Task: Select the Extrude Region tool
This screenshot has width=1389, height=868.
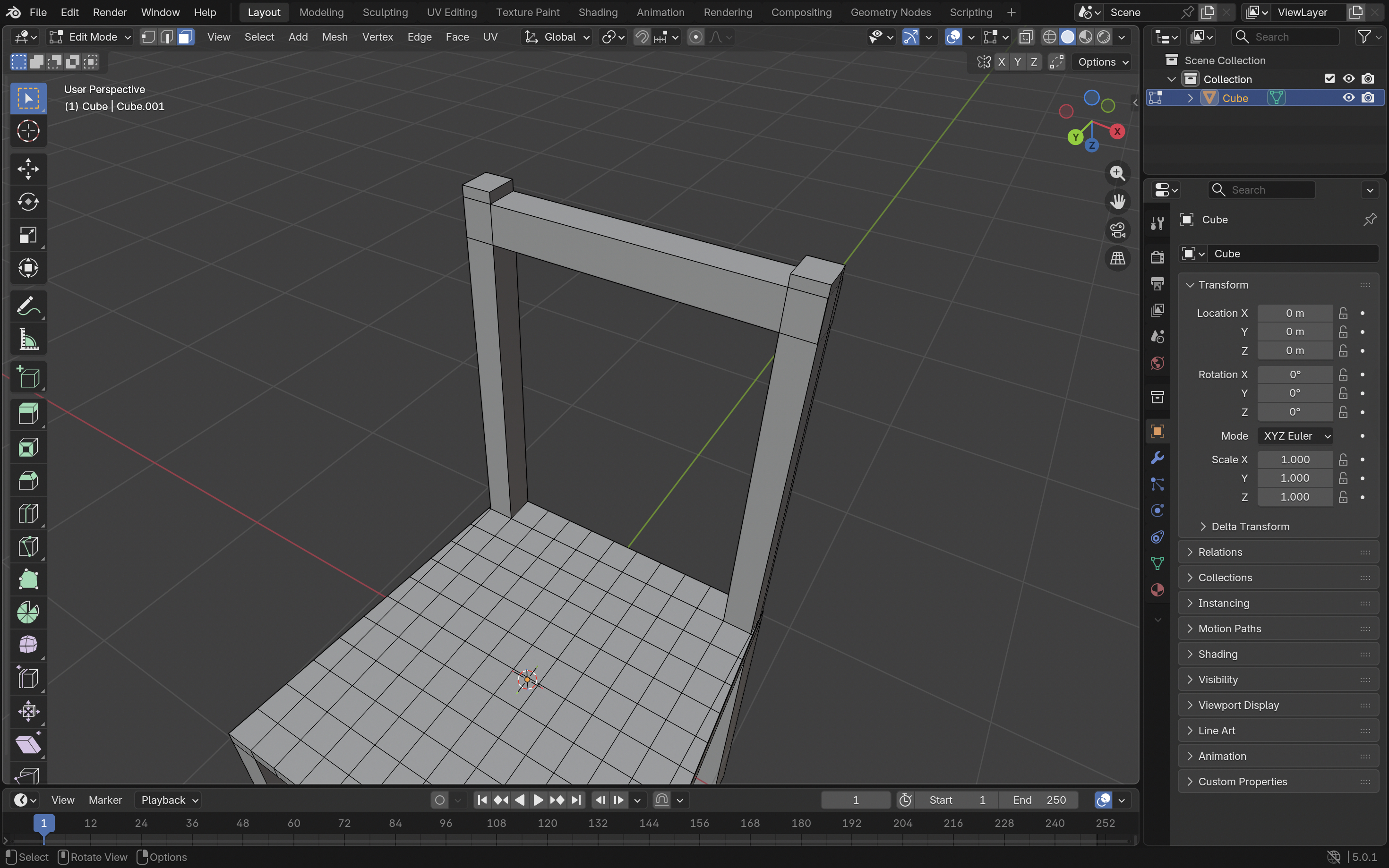Action: tap(27, 413)
